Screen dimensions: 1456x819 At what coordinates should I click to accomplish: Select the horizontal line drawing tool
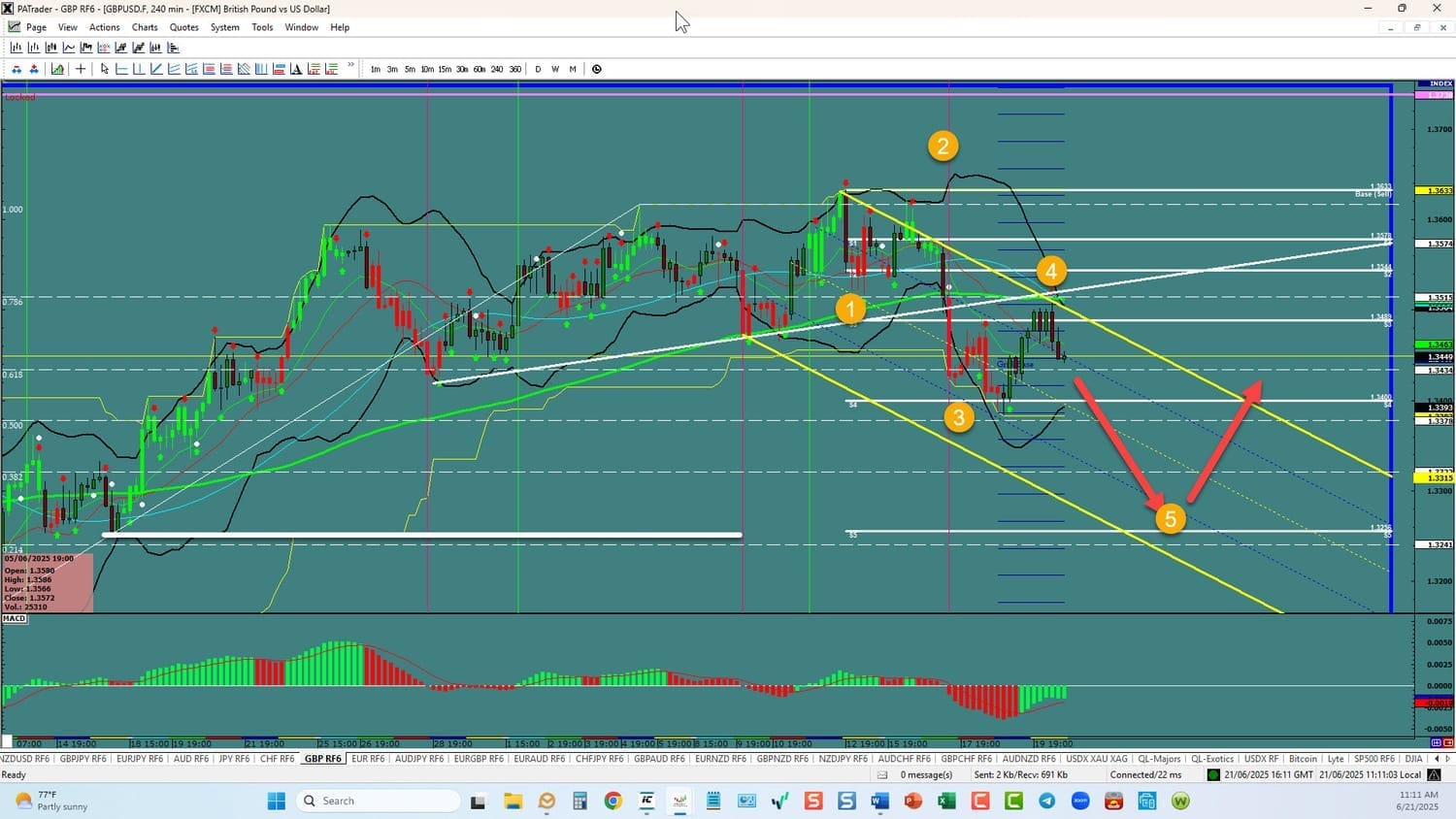tap(121, 69)
